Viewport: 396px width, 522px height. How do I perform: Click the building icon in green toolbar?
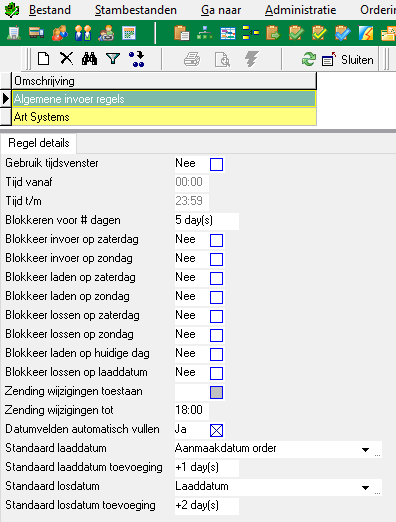coord(14,33)
